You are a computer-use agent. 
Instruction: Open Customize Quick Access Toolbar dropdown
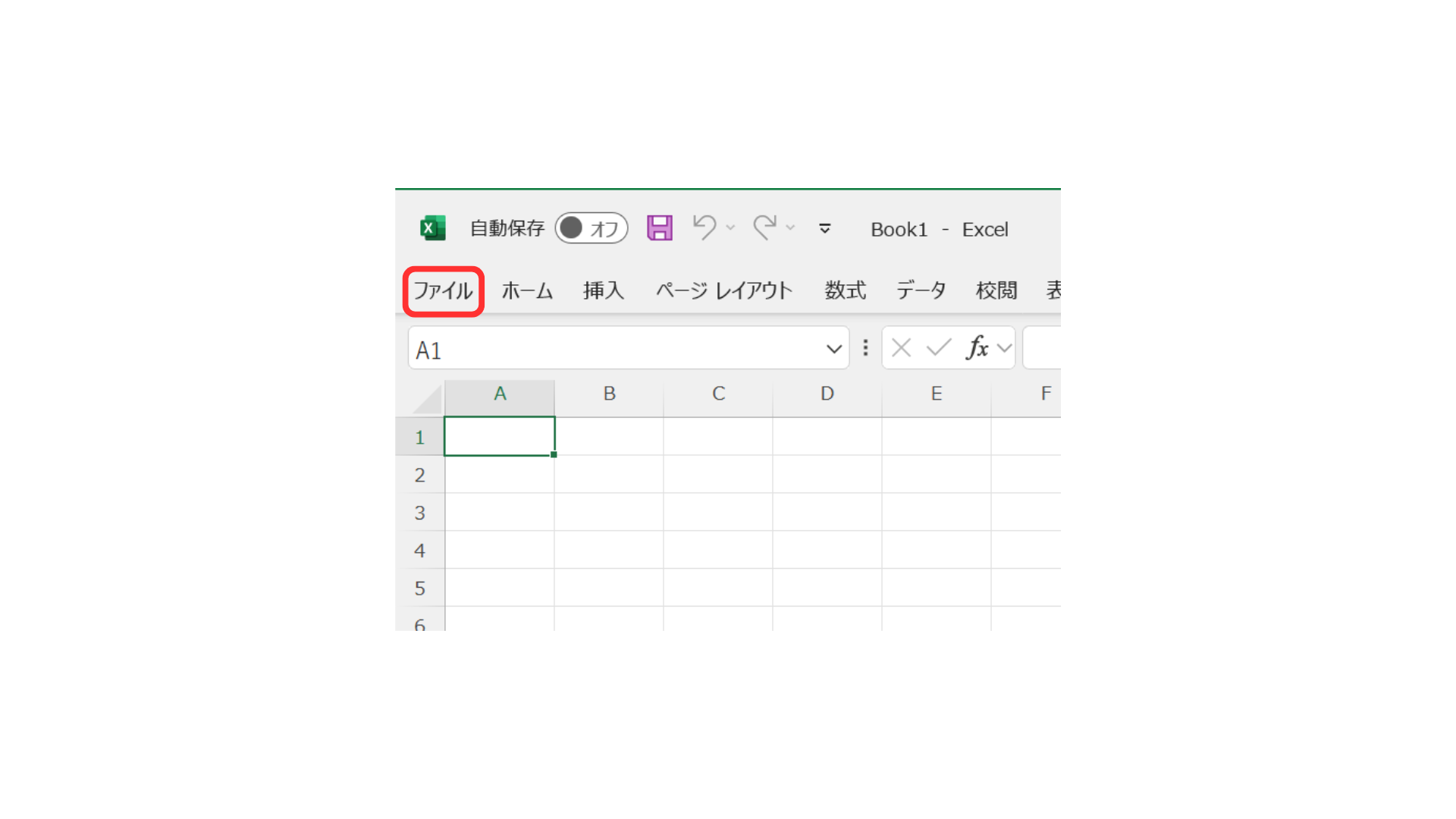click(x=825, y=228)
